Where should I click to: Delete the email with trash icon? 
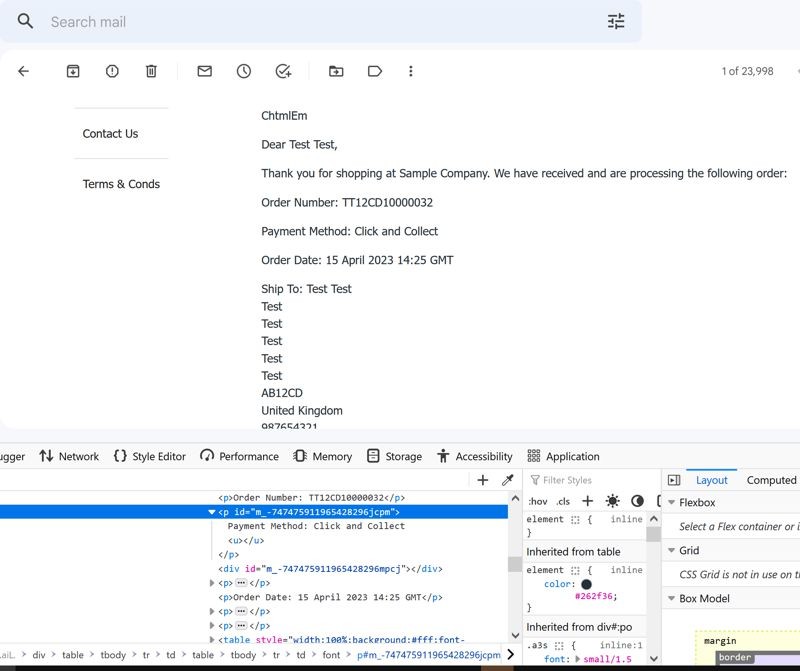coord(151,71)
